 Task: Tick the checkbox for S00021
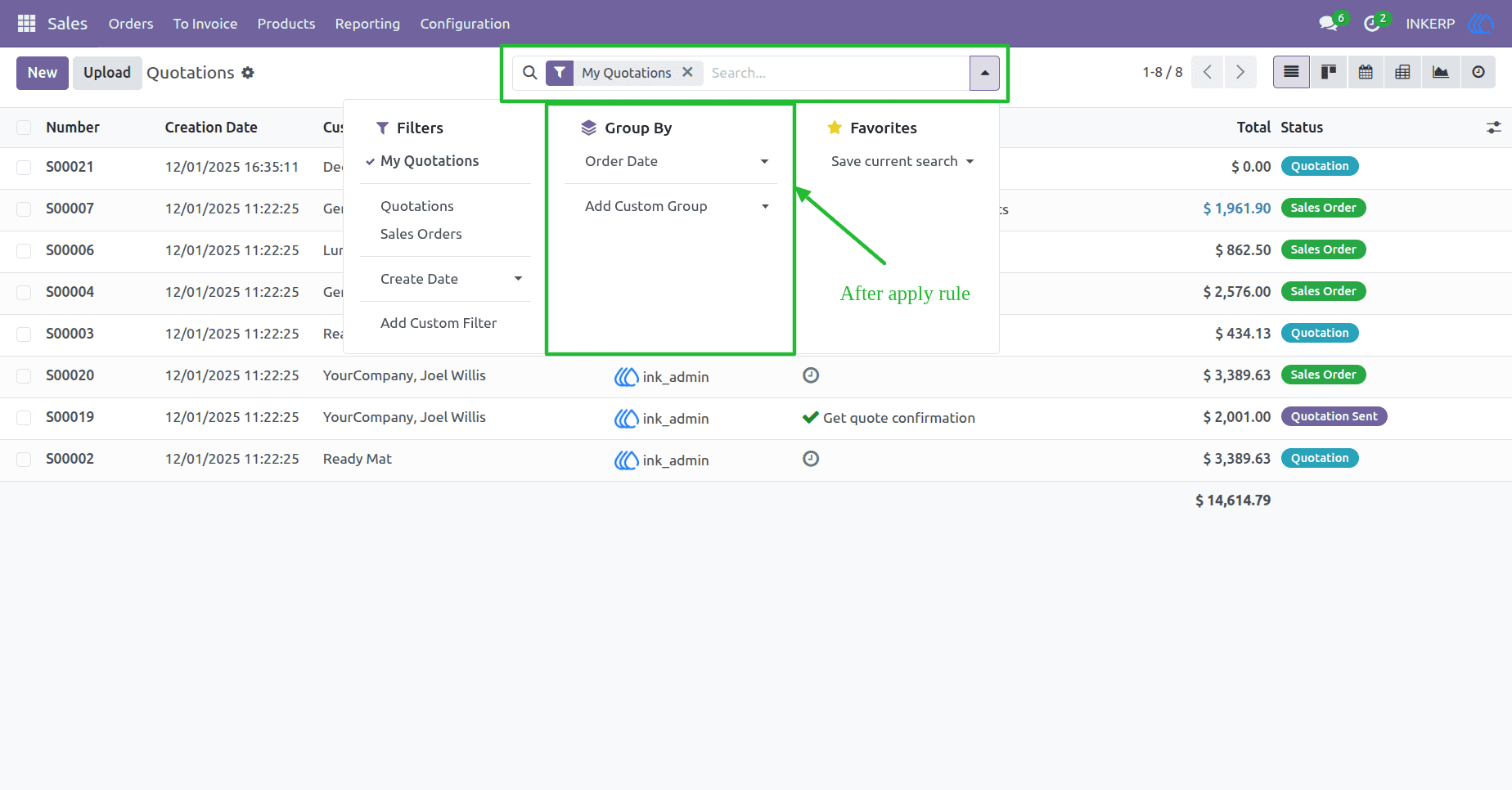24,168
